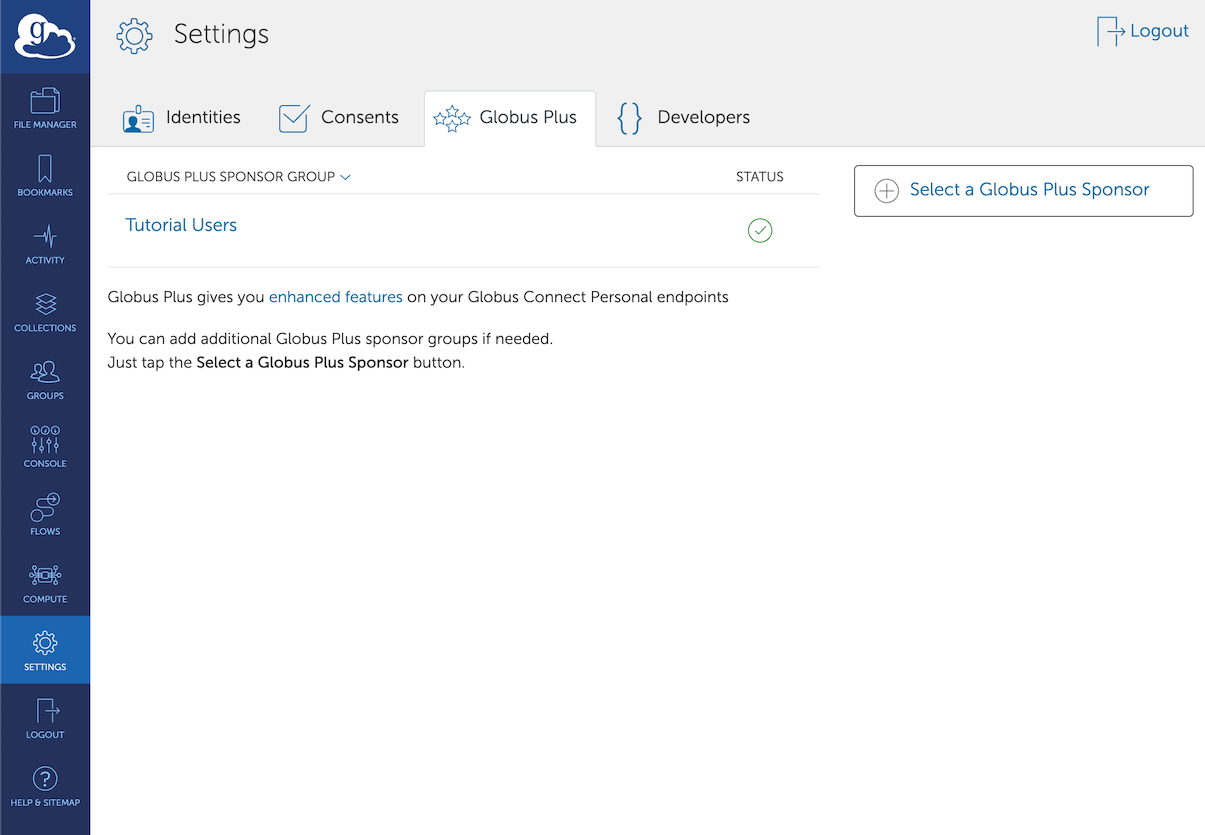Viewport: 1205px width, 835px height.
Task: Click 'You can add additional Globus Plus sponsor groups' text
Action: (x=330, y=339)
